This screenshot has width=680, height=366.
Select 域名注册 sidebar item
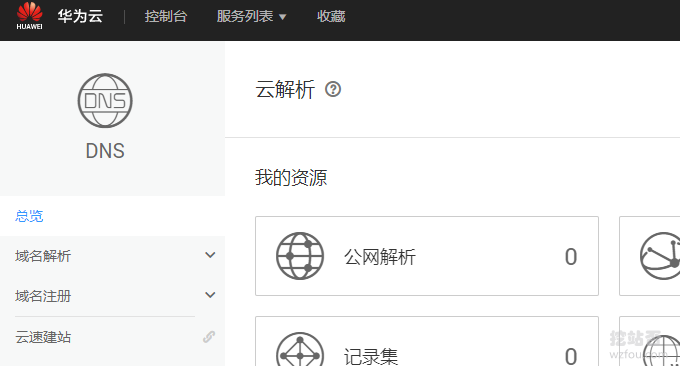point(43,296)
